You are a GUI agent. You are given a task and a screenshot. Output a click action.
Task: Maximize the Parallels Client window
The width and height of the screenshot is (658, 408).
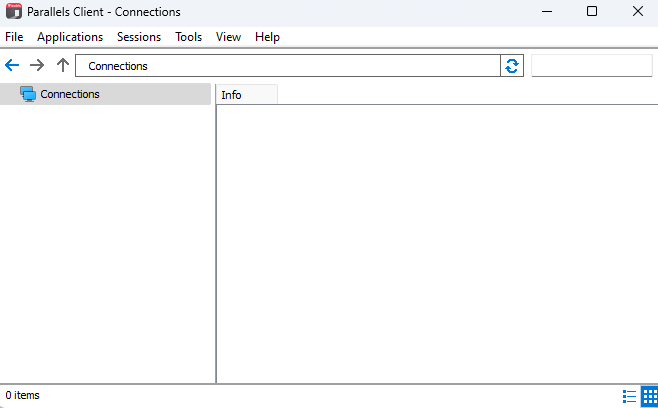tap(592, 11)
